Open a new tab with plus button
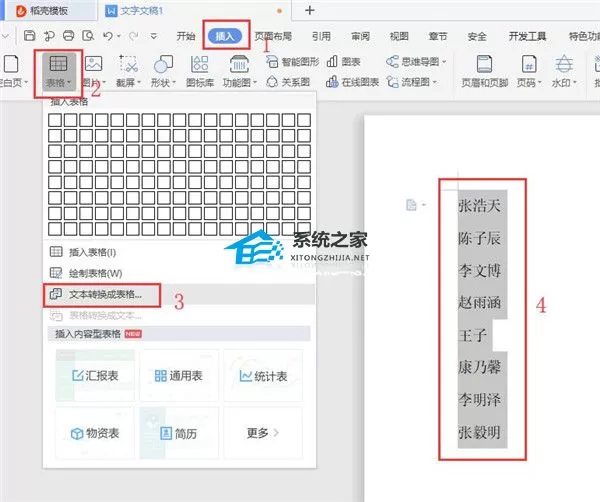600x502 pixels. tap(310, 10)
